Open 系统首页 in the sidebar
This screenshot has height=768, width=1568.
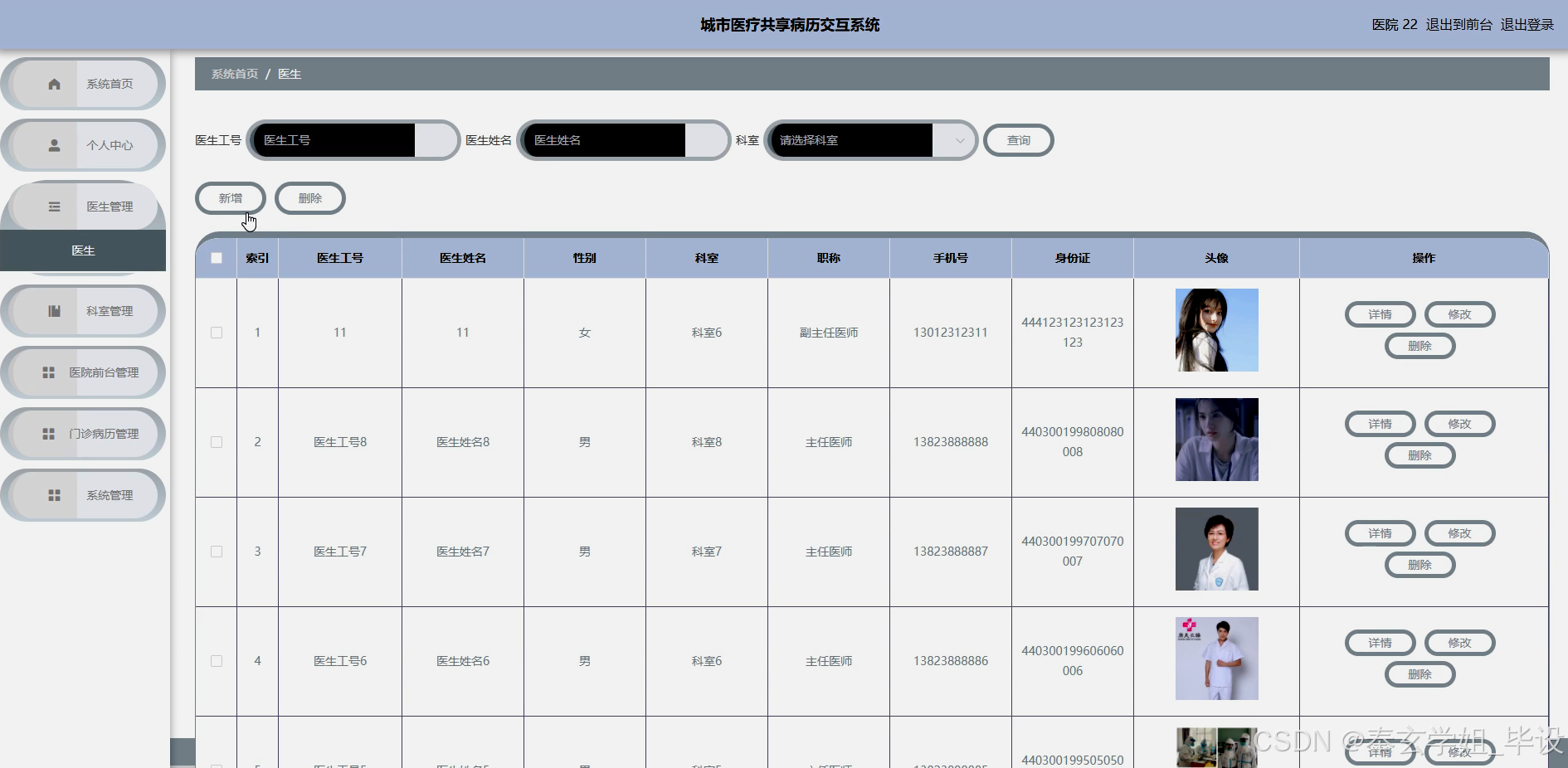pyautogui.click(x=83, y=84)
